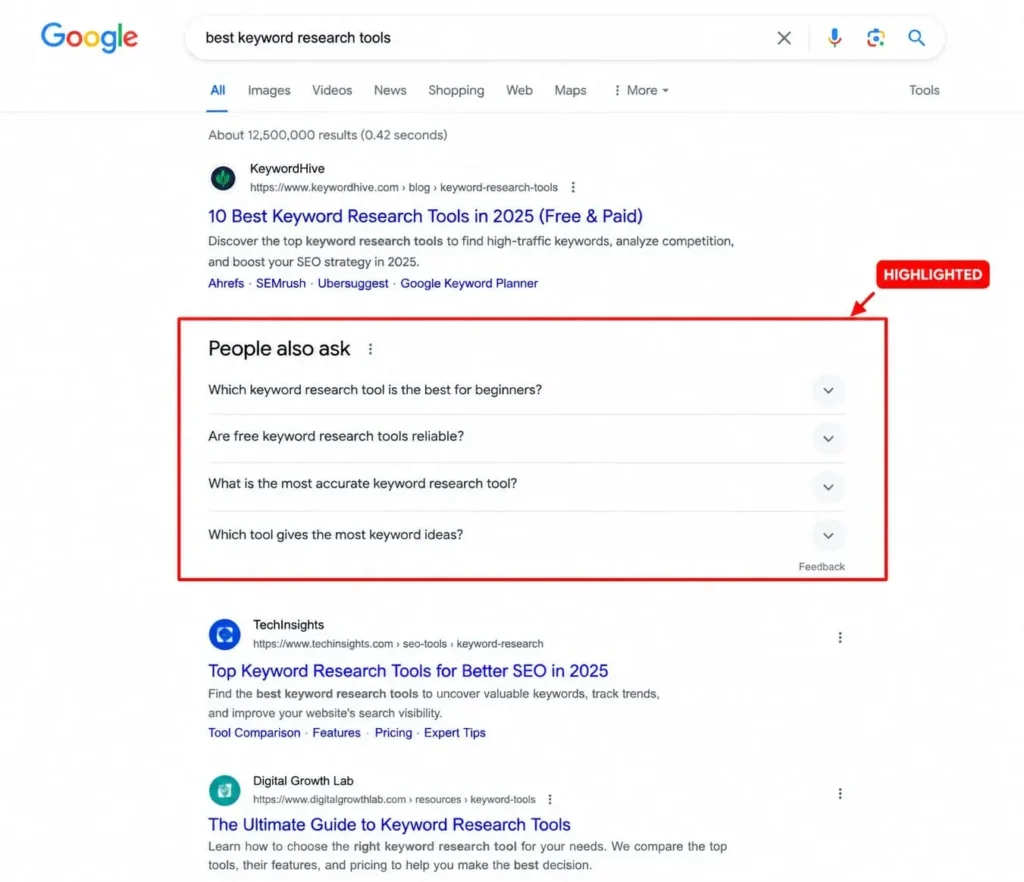Switch to the News tab

[x=390, y=90]
